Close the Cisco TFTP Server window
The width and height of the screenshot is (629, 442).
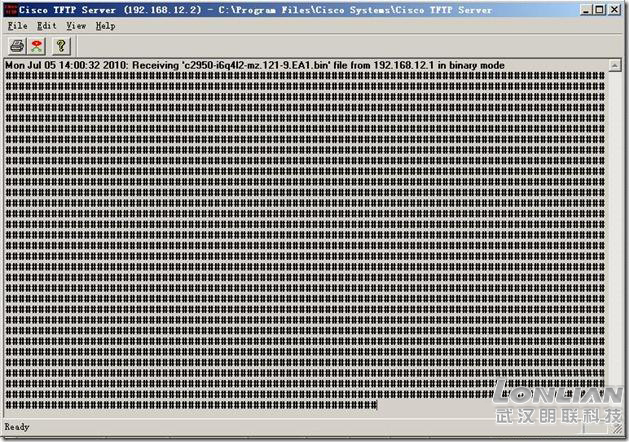614,10
